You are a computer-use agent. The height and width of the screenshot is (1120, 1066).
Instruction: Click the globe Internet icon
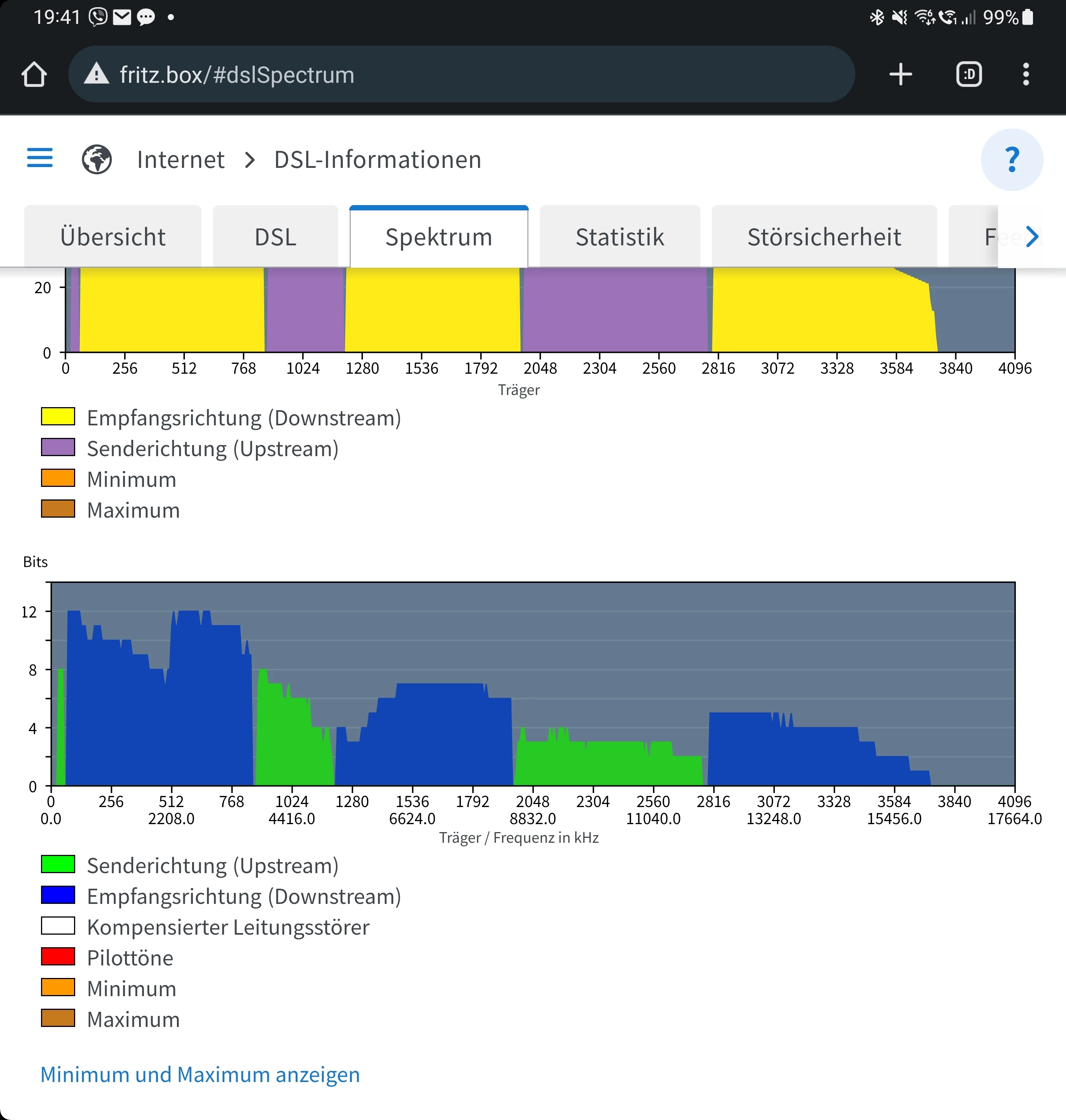pos(96,160)
